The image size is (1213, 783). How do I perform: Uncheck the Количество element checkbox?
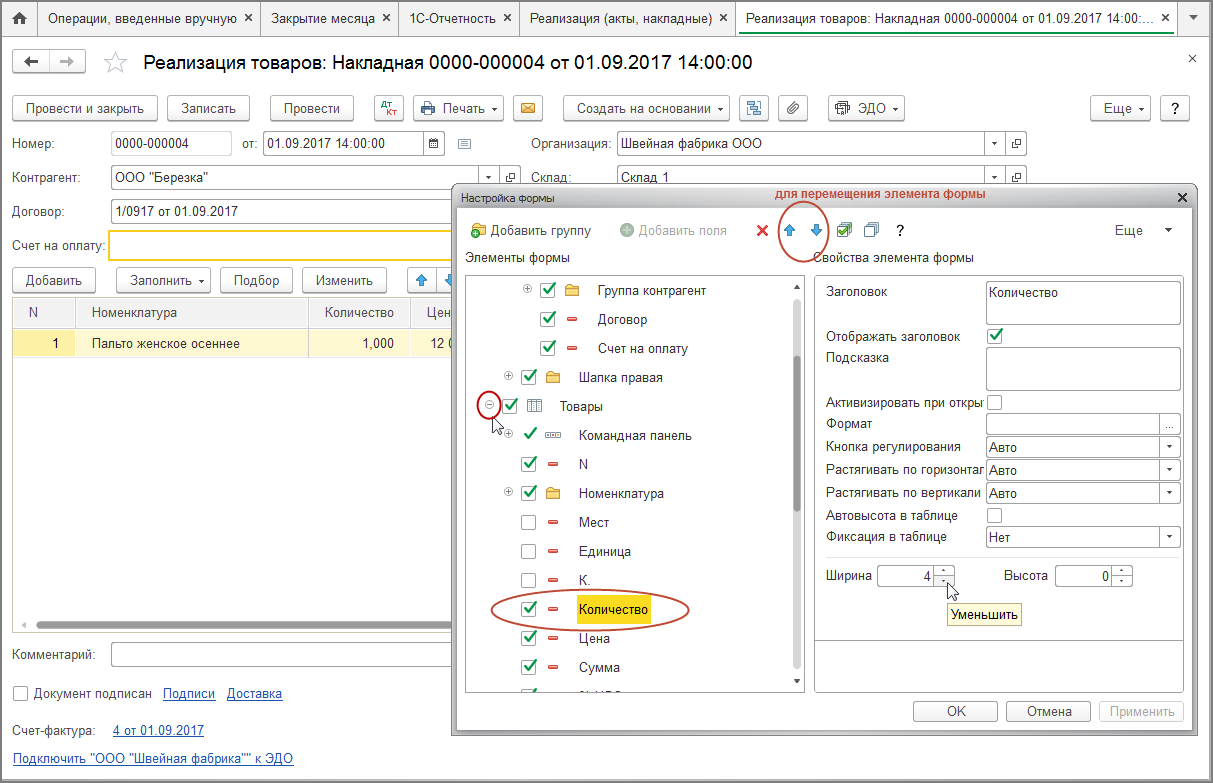[529, 609]
